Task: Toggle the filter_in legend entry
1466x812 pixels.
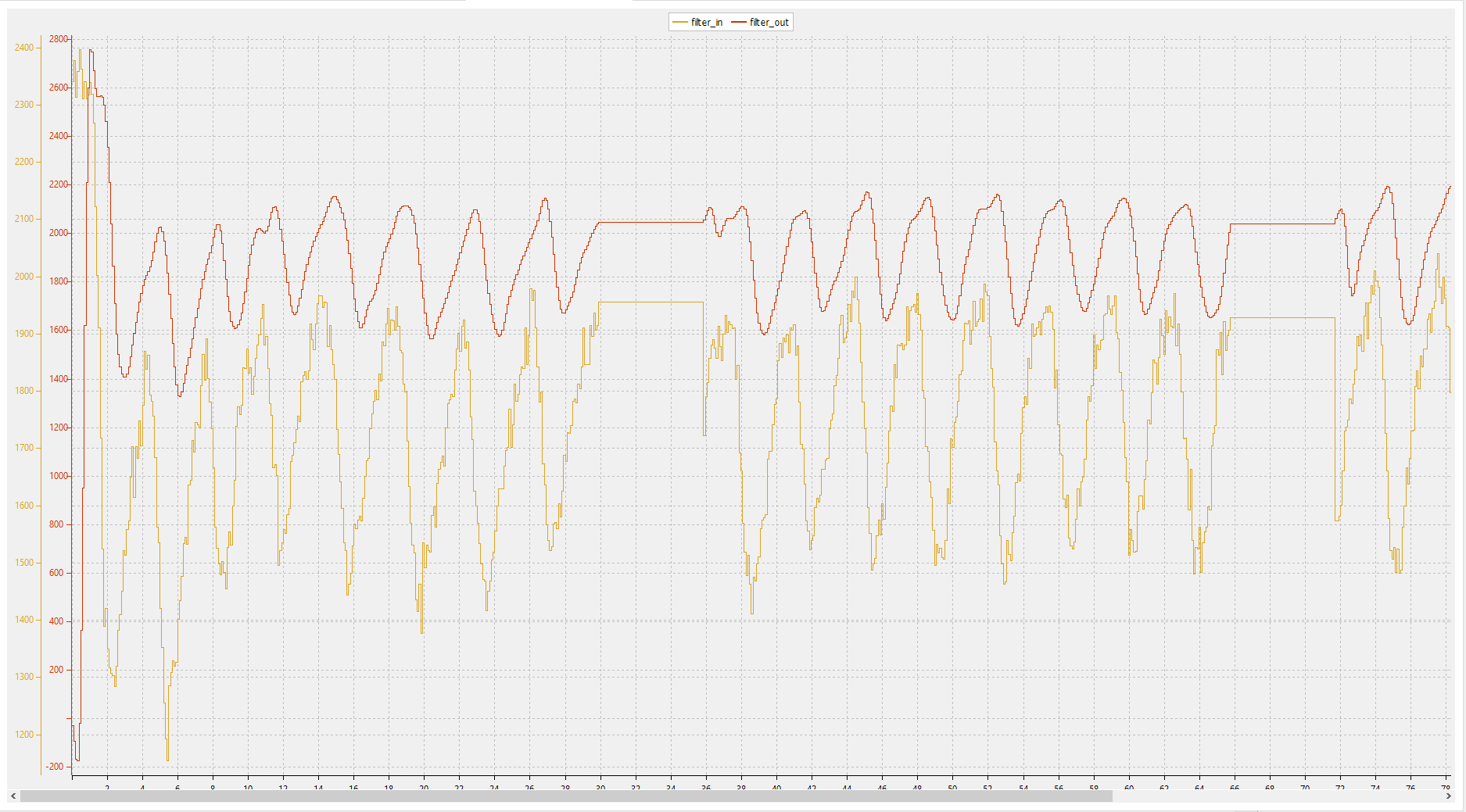Action: tap(697, 23)
